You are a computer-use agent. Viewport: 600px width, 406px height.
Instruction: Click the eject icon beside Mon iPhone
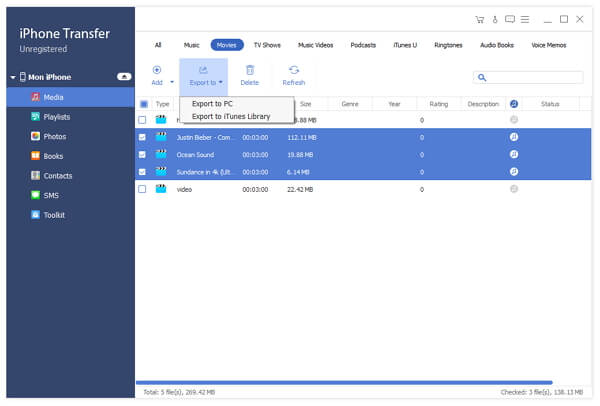tap(124, 77)
